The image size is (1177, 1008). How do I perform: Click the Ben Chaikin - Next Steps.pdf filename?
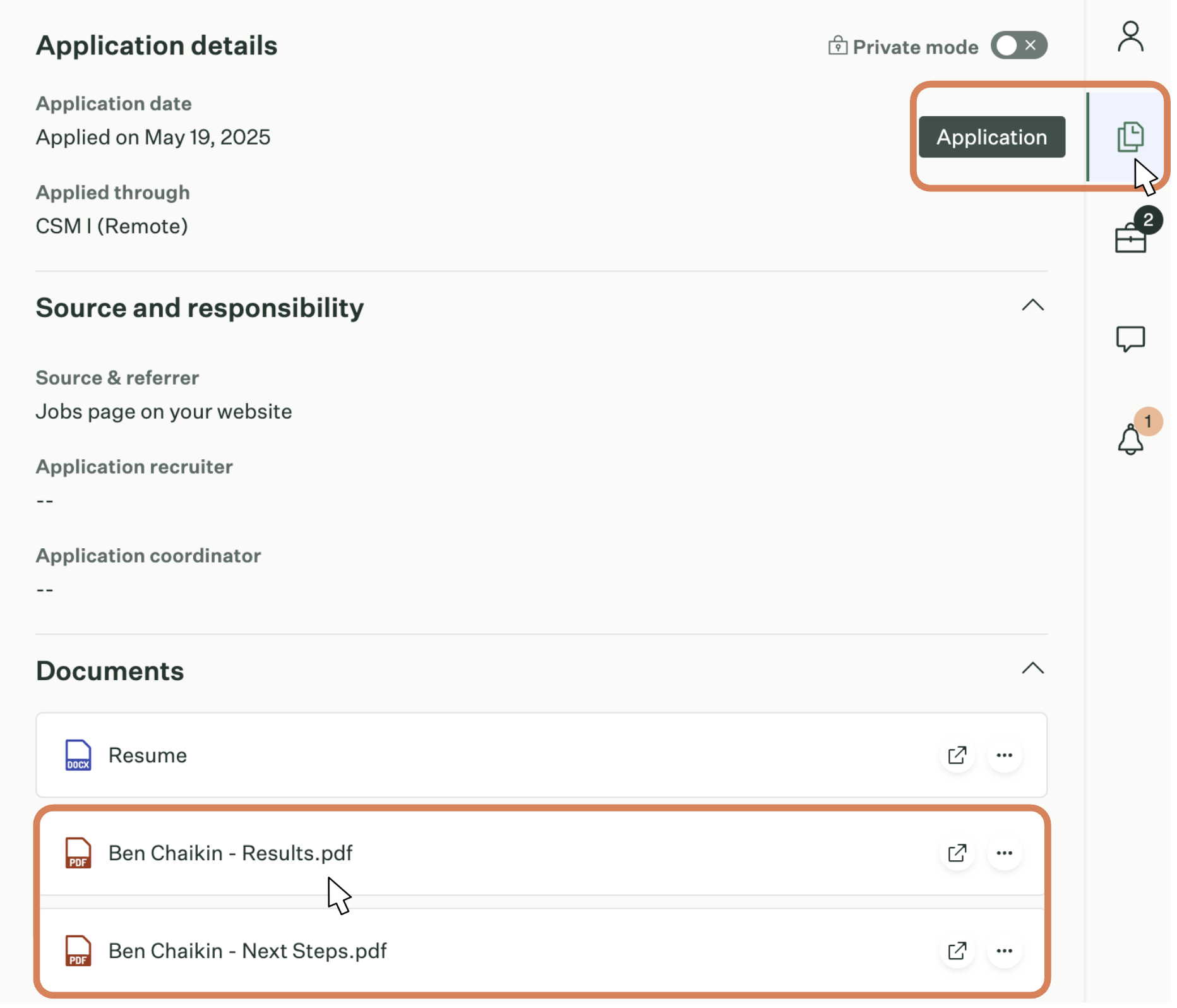(248, 951)
